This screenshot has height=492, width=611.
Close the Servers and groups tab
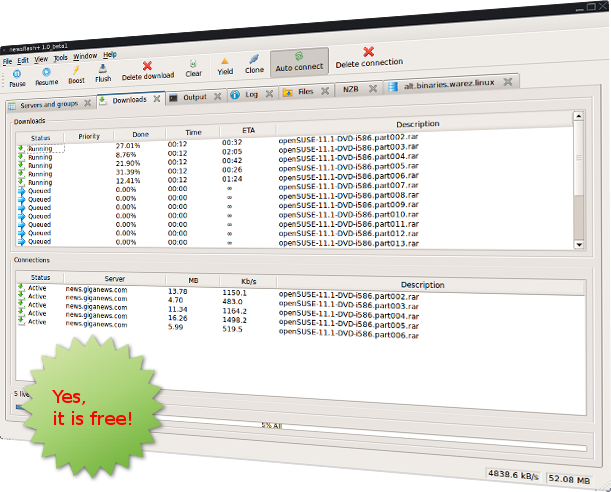(x=88, y=103)
